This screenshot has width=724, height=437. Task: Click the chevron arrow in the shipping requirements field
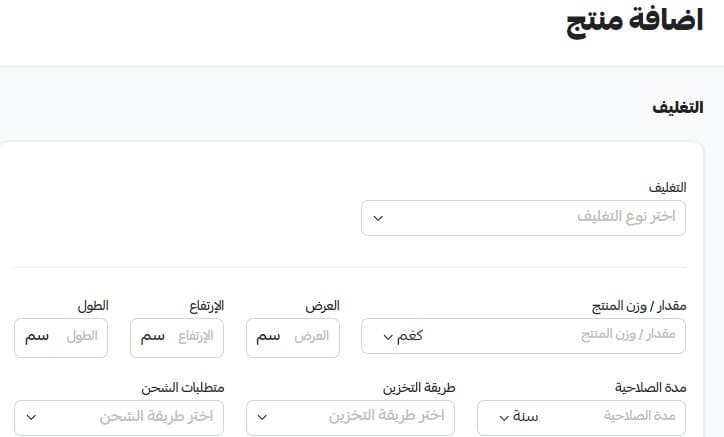(32, 417)
